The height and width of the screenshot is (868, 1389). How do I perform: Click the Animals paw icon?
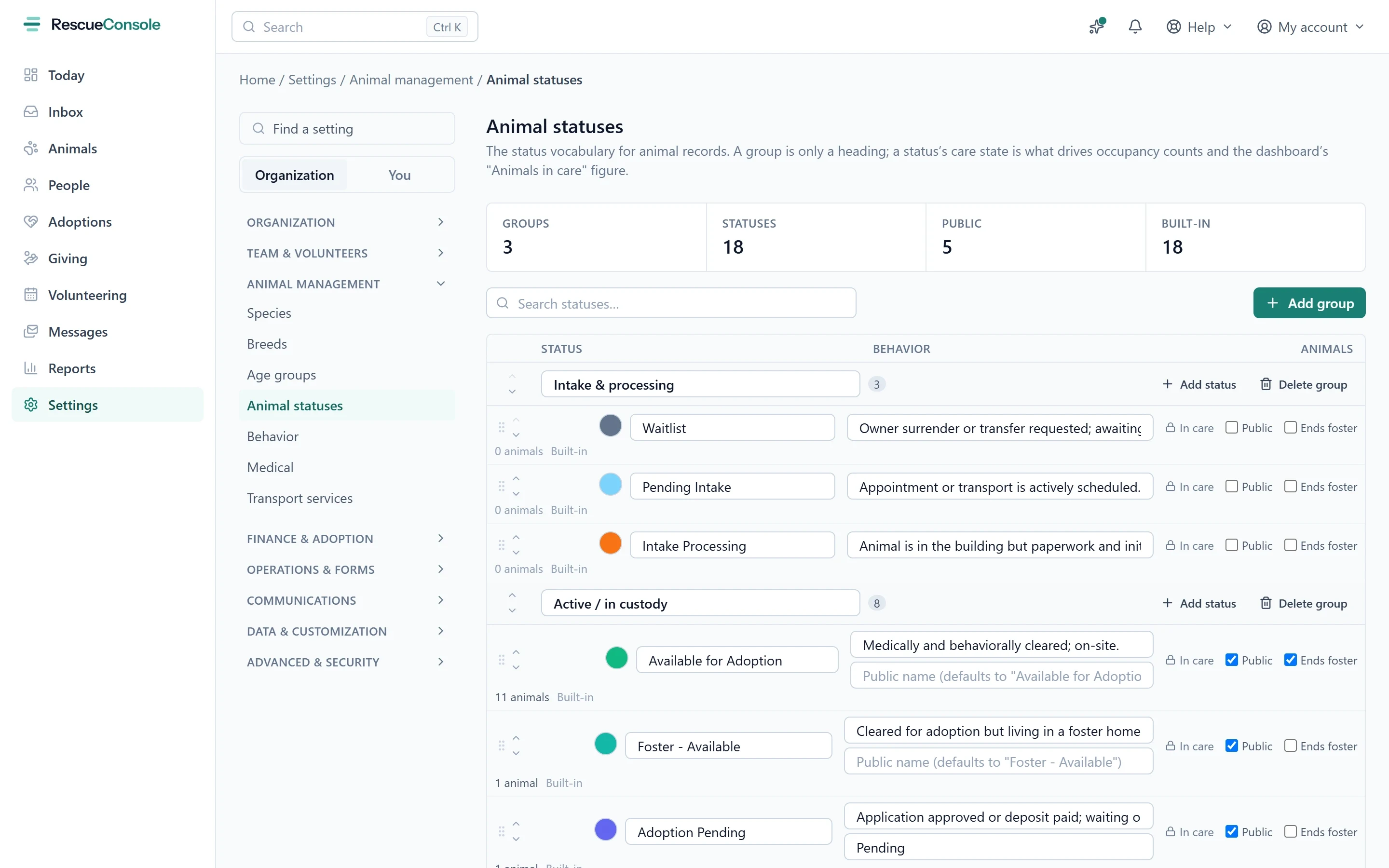coord(30,148)
